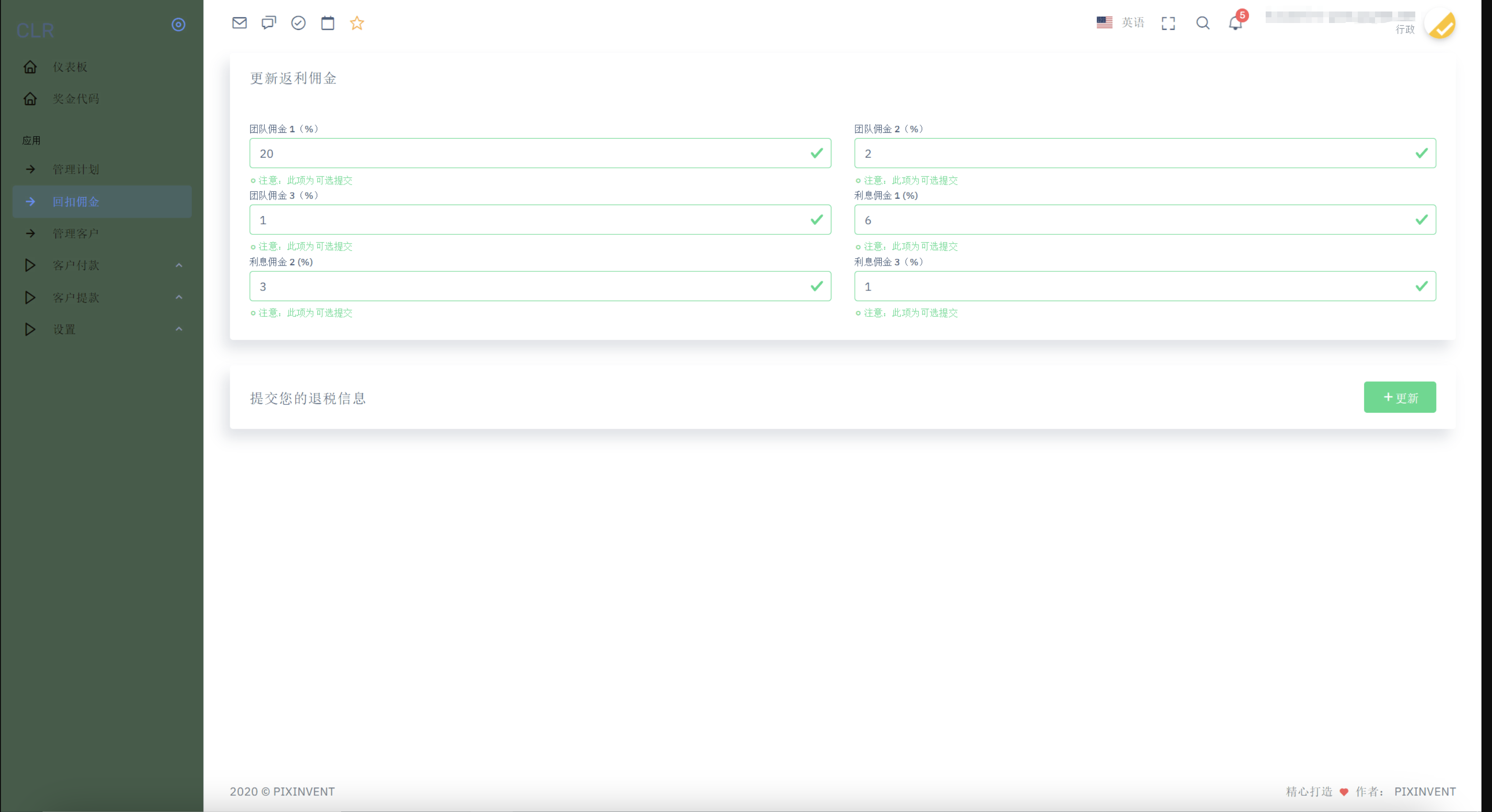
Task: Focus the 团队佣金 2 input field
Action: tap(1145, 153)
